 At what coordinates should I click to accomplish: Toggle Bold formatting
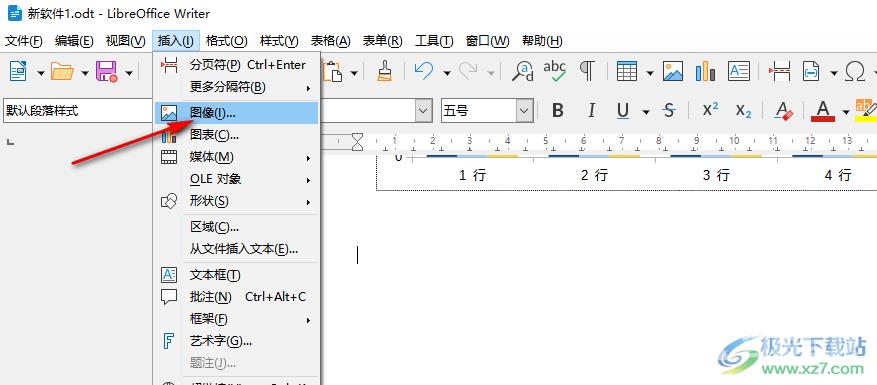tap(558, 111)
